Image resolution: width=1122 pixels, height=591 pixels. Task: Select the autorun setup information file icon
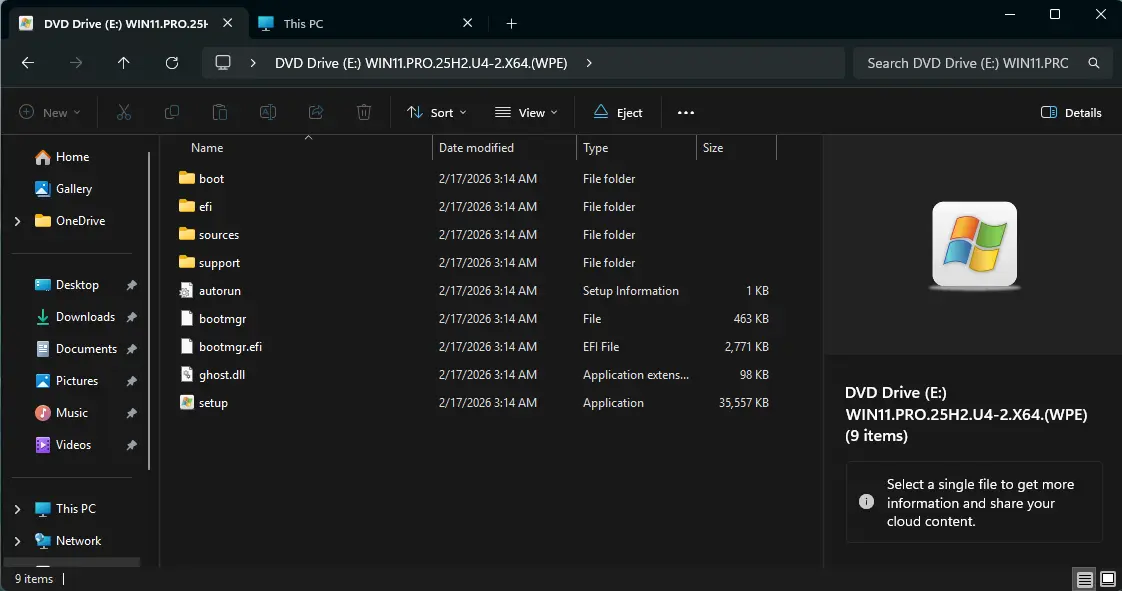(186, 290)
